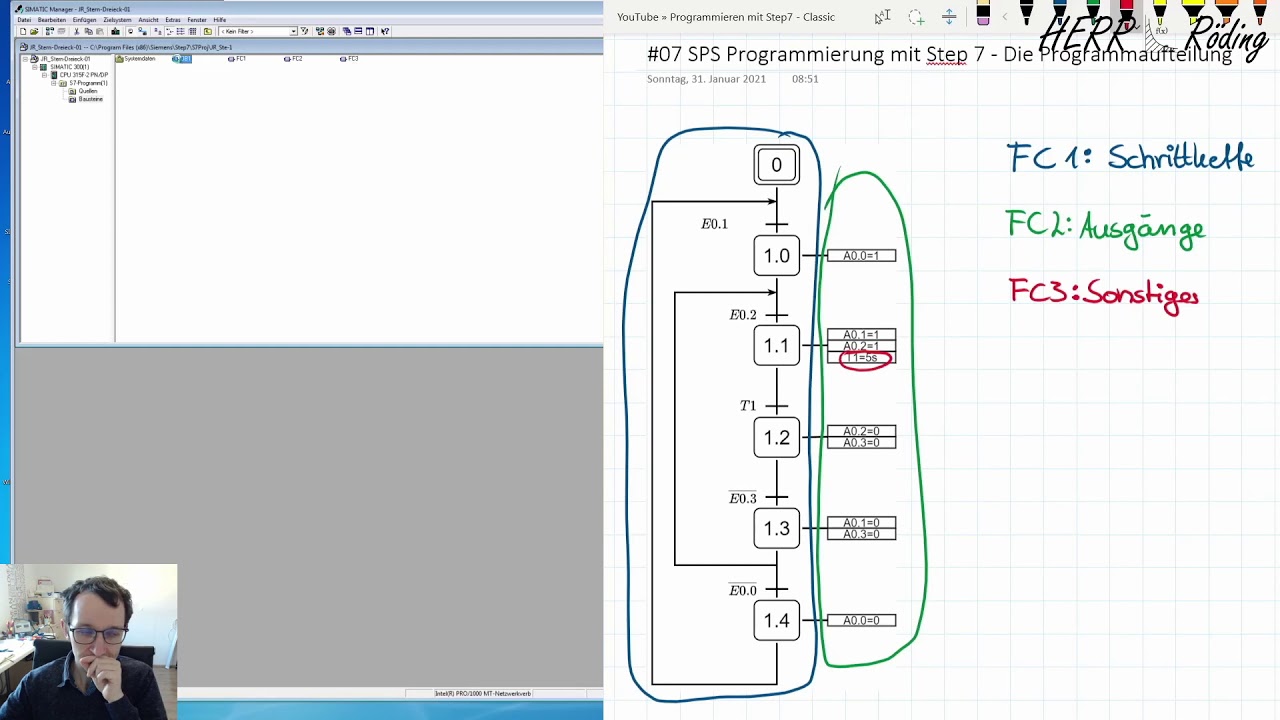Open the Extras menu
This screenshot has width=1280, height=720.
(173, 20)
